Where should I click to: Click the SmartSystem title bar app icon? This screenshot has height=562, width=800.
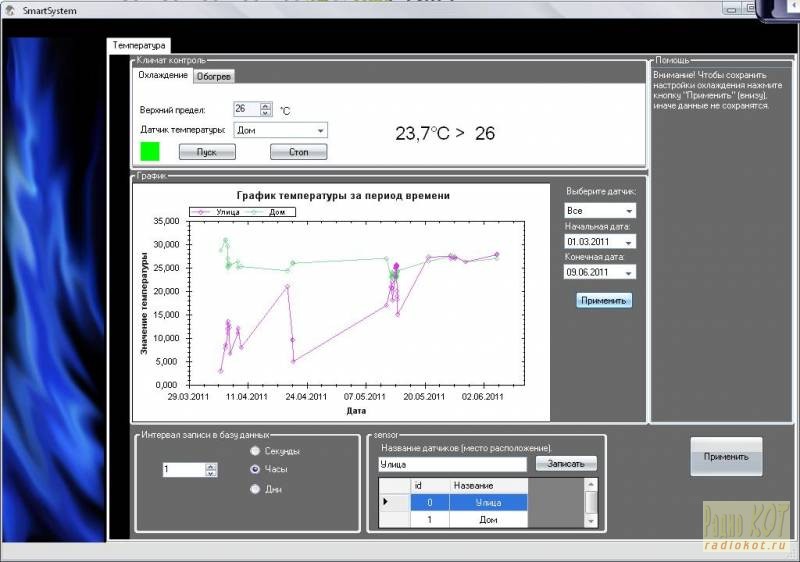pos(10,10)
